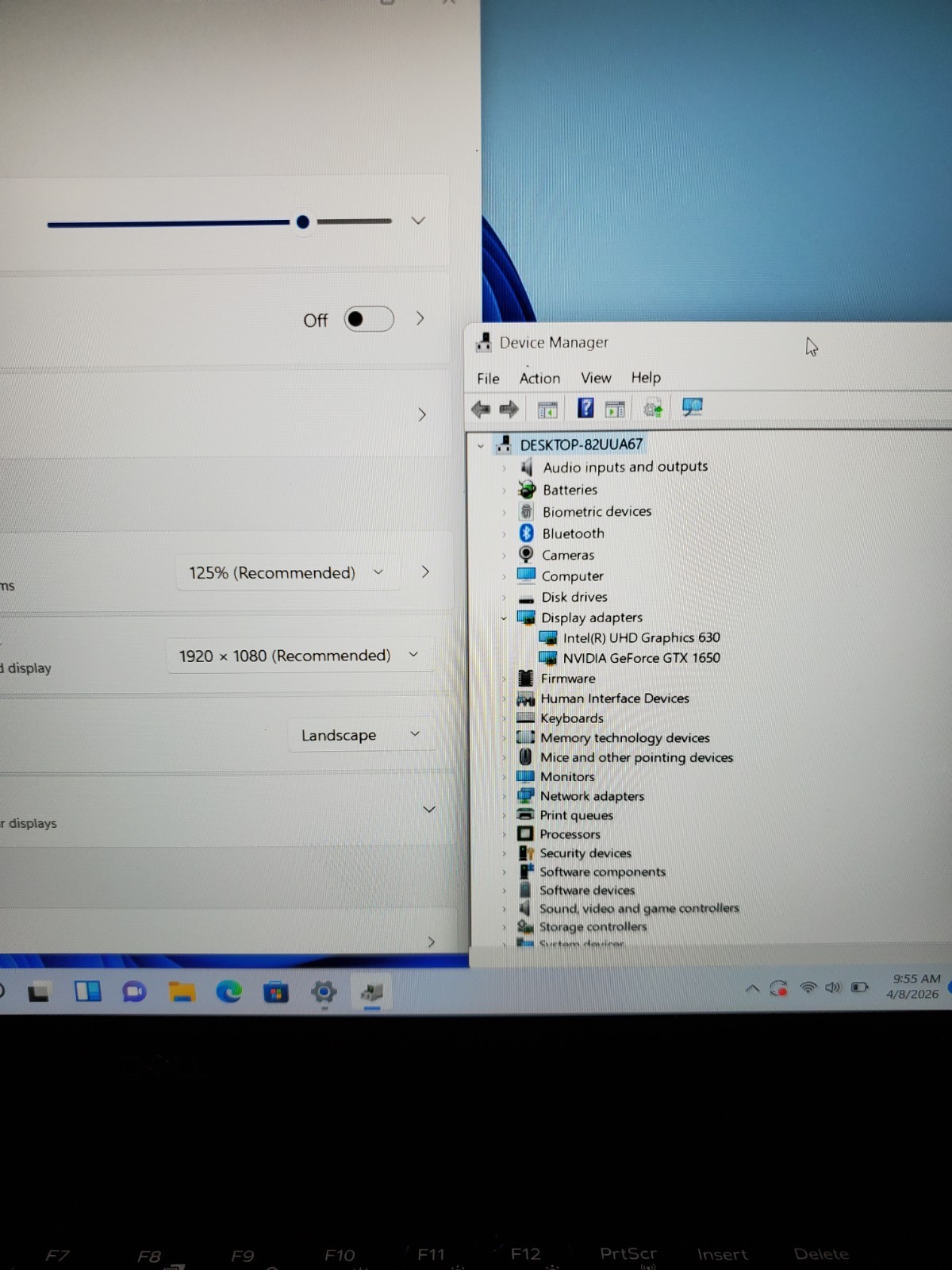Select the Storage controllers row
This screenshot has width=952, height=1270.
(x=593, y=926)
